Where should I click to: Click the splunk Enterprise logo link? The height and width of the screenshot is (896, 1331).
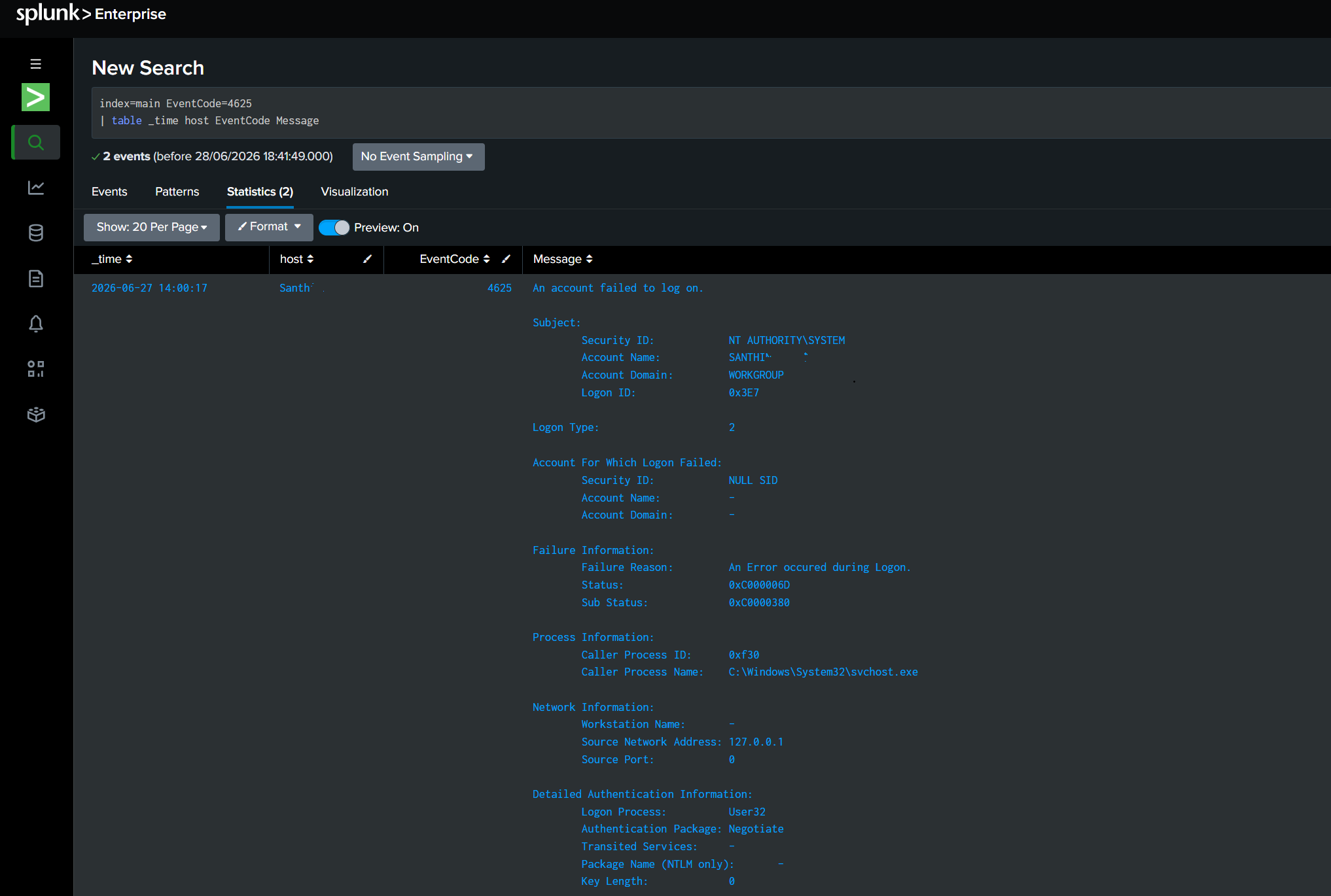click(x=91, y=14)
